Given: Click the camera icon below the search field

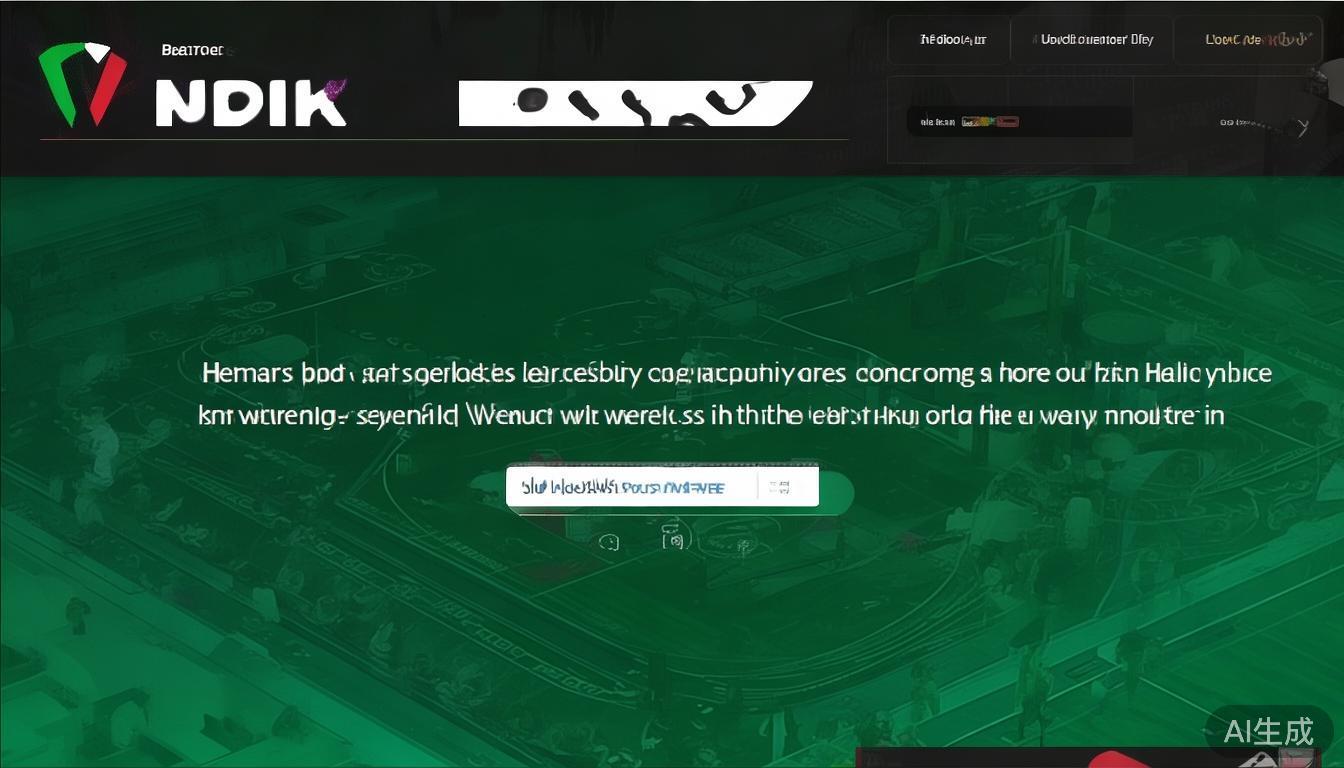Looking at the screenshot, I should [675, 540].
